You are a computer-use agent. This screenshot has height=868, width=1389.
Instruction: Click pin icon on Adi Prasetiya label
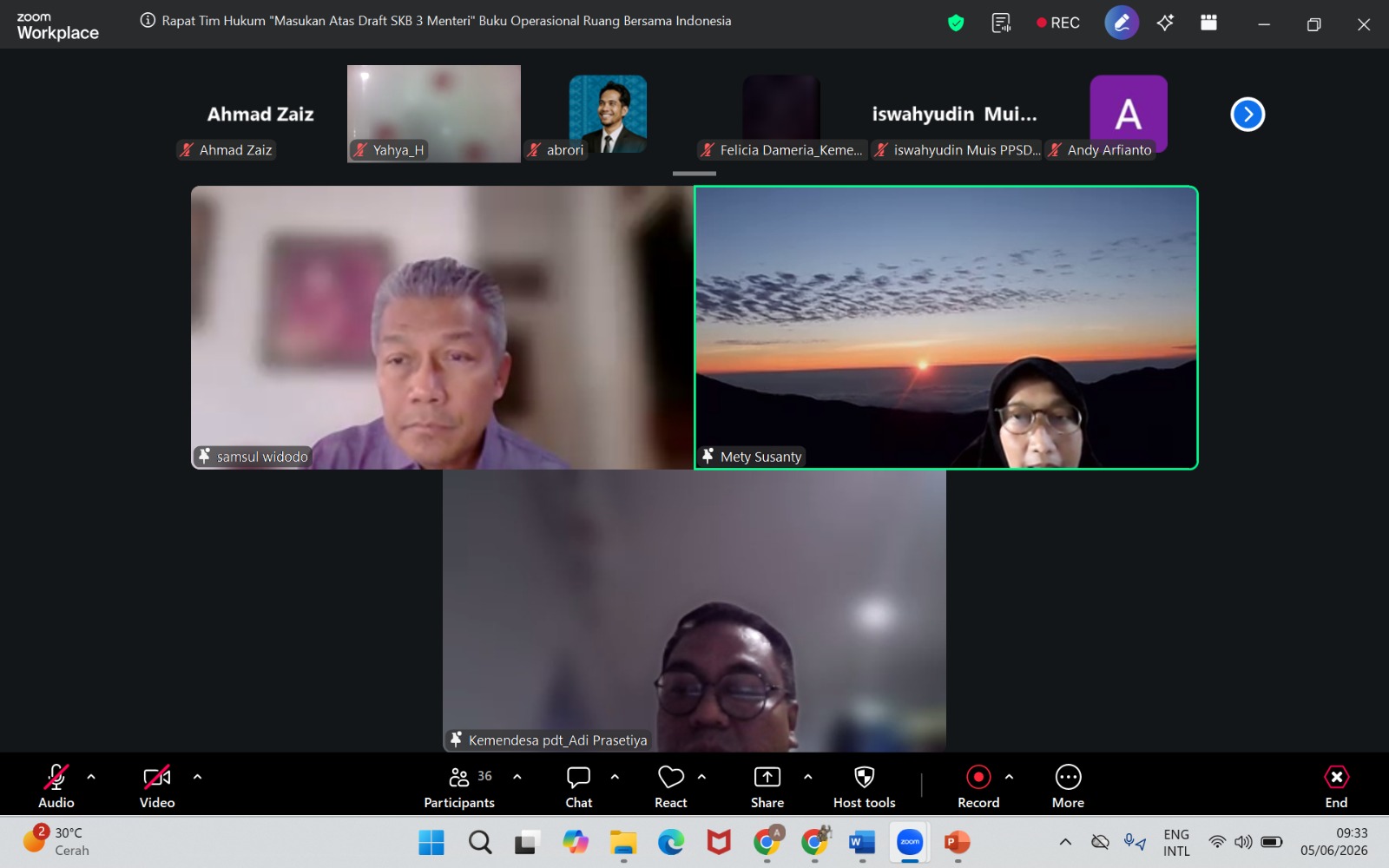(x=456, y=740)
